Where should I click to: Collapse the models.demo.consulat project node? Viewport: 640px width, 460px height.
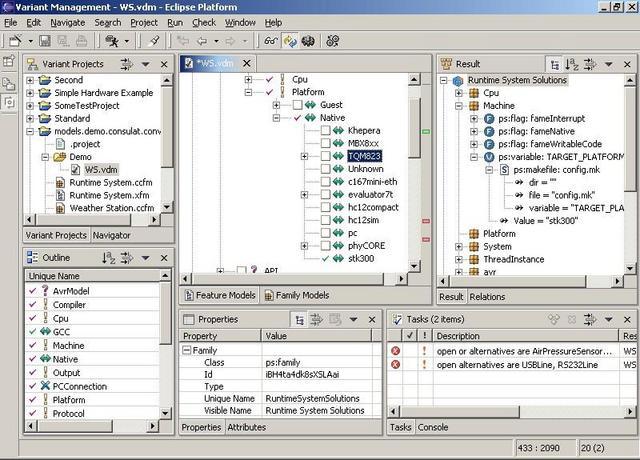(x=30, y=131)
